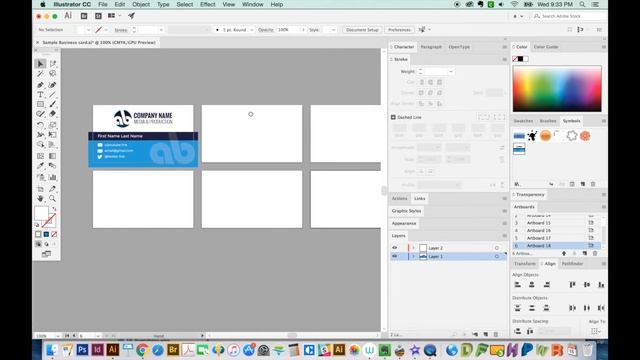Enable the Dashed Line checkbox
The image size is (640, 360).
(x=393, y=117)
